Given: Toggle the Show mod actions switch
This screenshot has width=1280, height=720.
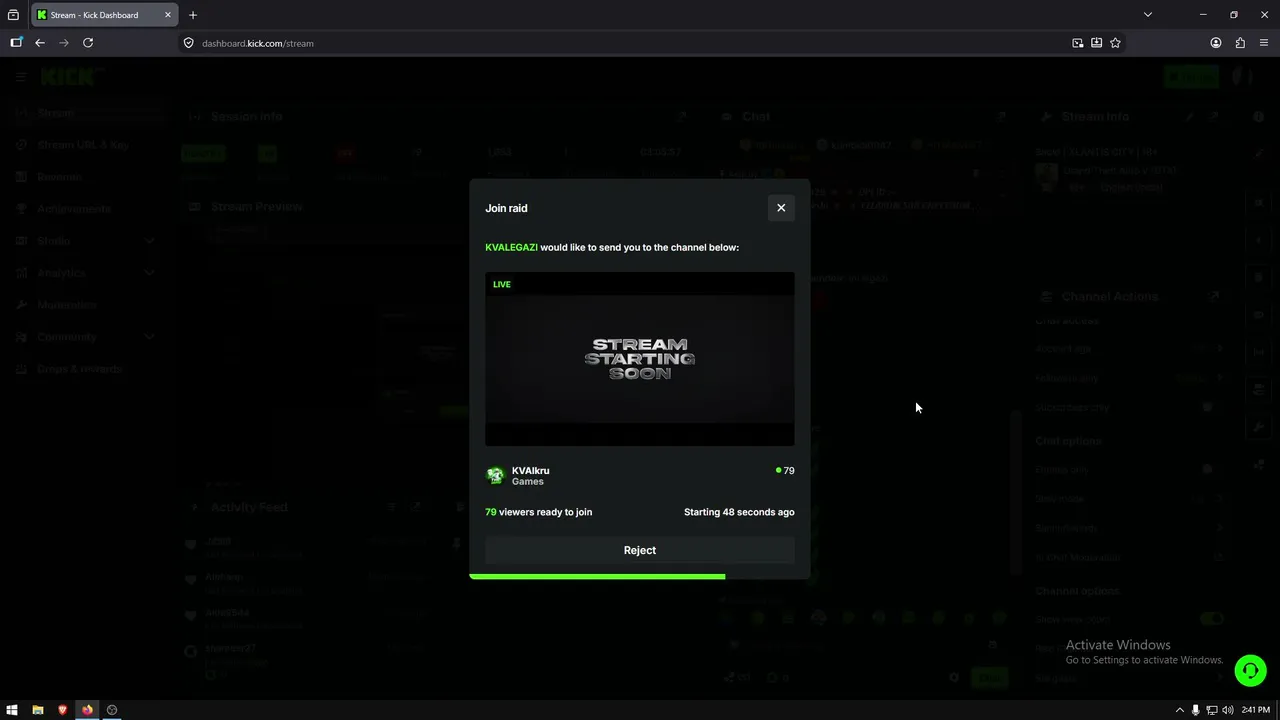Looking at the screenshot, I should click(x=1211, y=619).
